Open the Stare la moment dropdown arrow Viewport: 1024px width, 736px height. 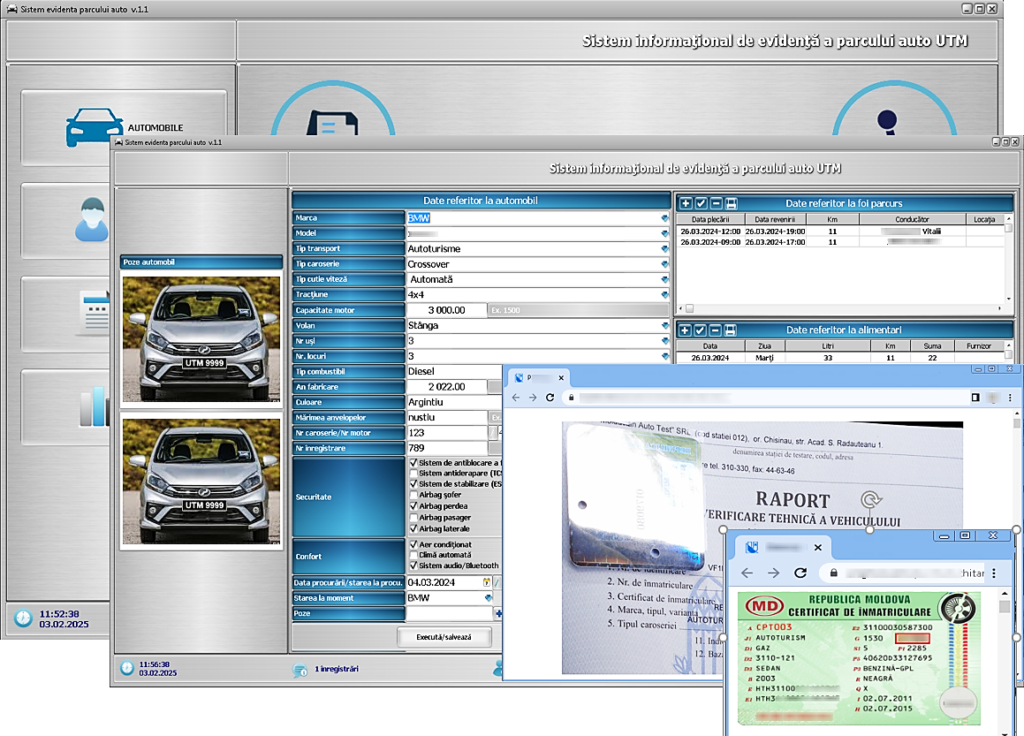pyautogui.click(x=488, y=598)
